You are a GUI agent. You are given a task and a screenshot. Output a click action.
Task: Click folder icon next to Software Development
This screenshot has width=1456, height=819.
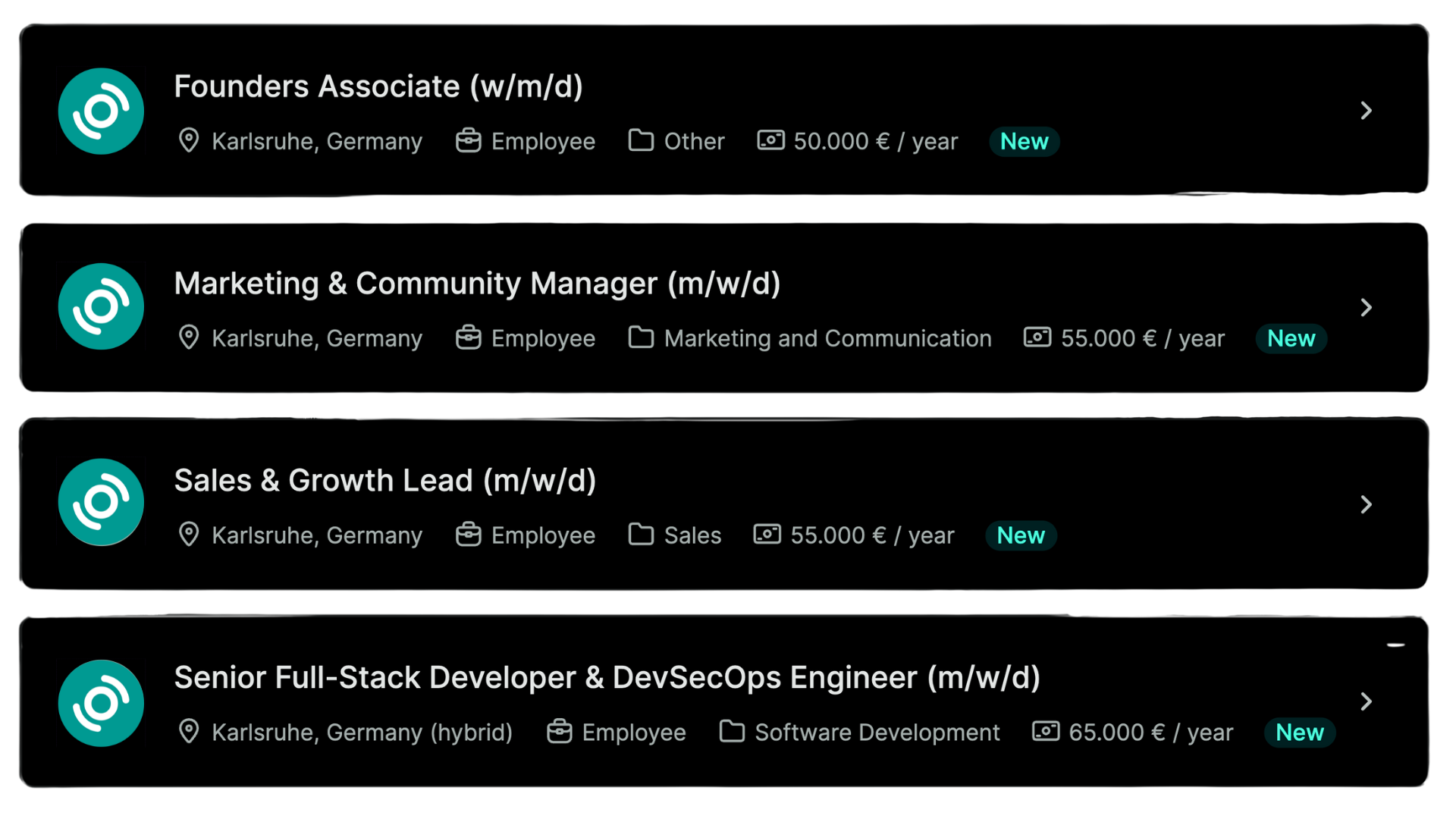click(x=732, y=732)
